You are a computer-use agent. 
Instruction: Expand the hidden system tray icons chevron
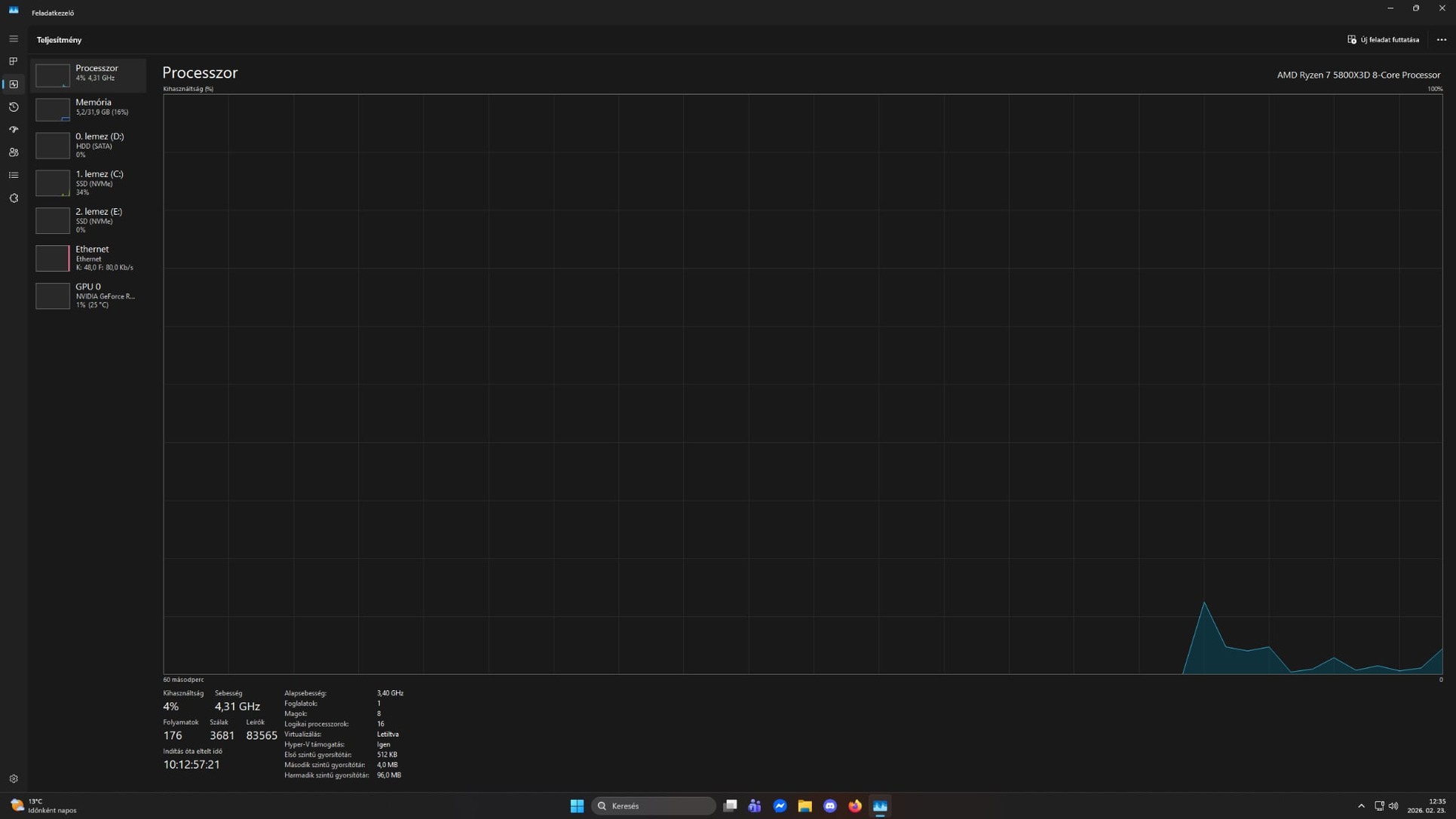1361,806
